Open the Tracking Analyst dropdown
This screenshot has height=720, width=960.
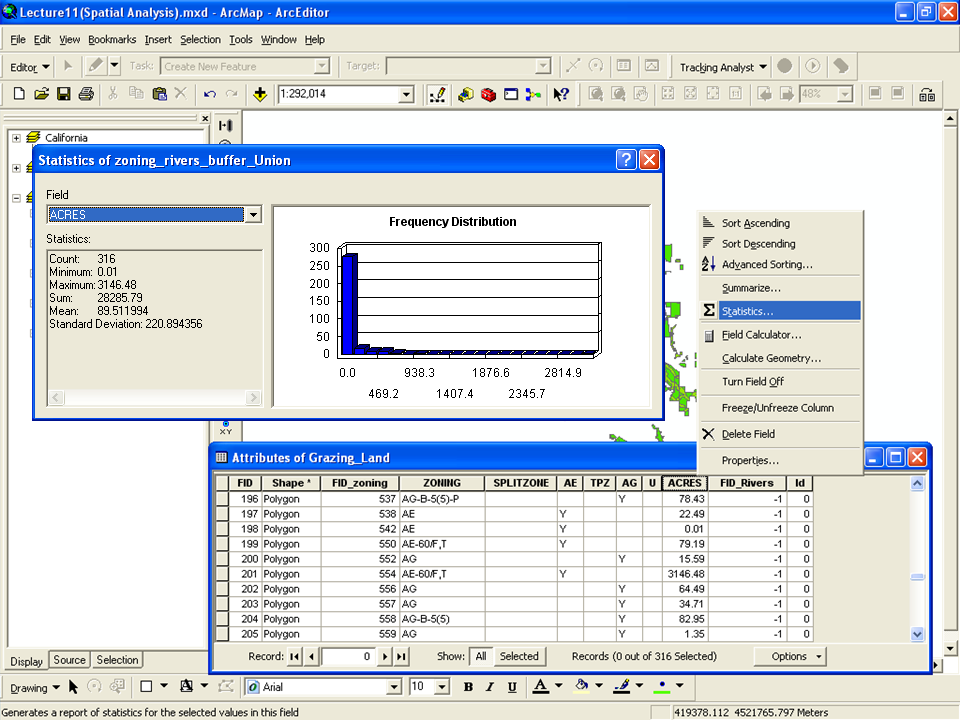(723, 67)
